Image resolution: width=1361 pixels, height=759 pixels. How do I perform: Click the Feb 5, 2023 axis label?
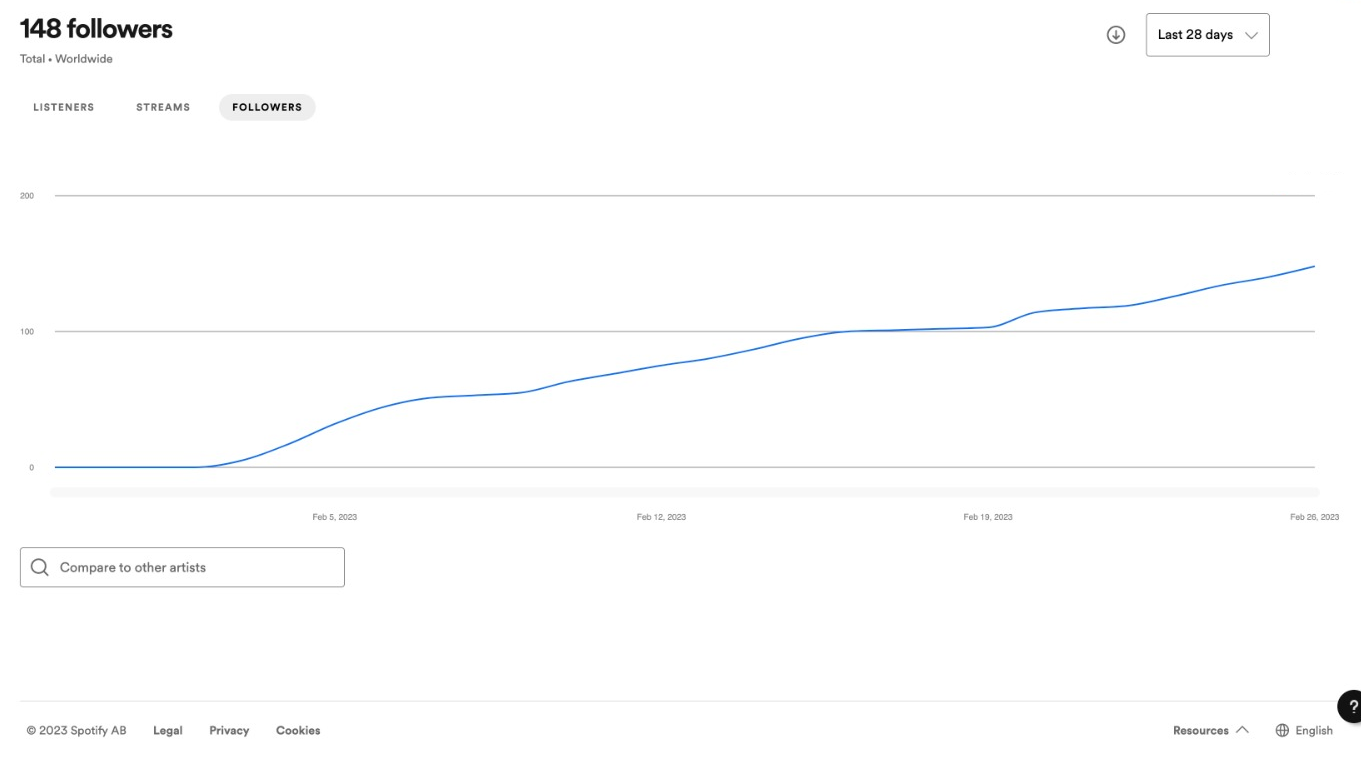point(334,517)
